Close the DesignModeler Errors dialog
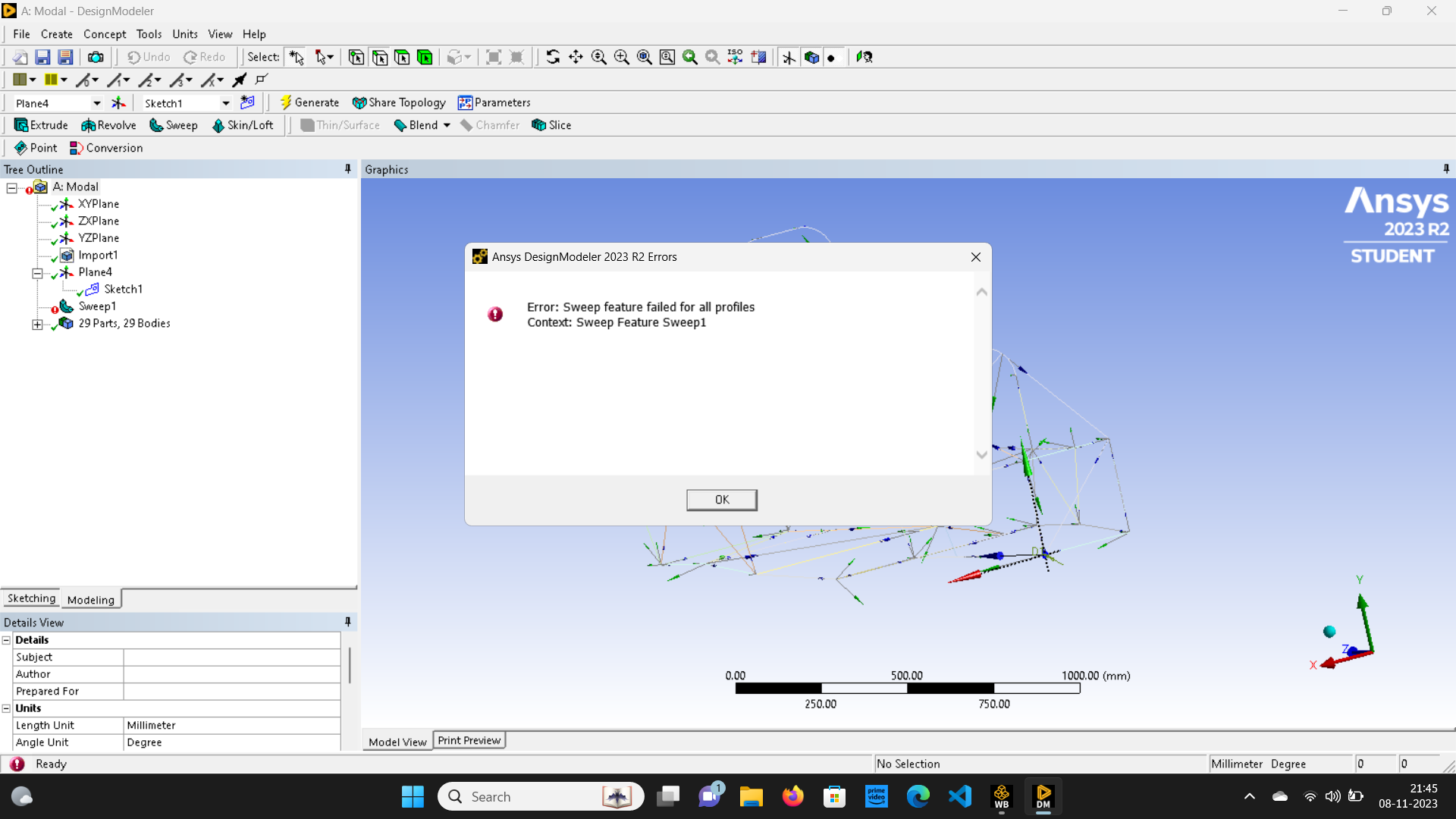The height and width of the screenshot is (819, 1456). [x=976, y=257]
